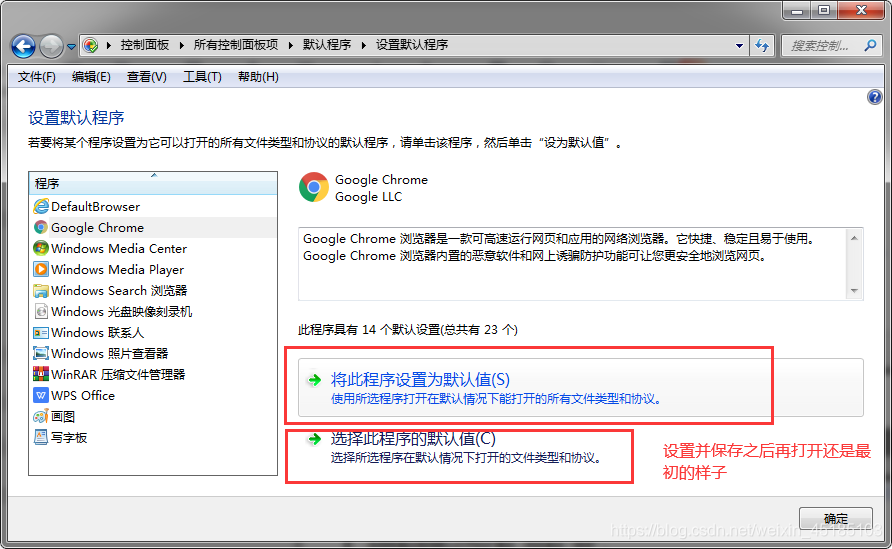The width and height of the screenshot is (892, 549).
Task: Select Windows 照片查看器 text in list
Action: click(x=109, y=353)
